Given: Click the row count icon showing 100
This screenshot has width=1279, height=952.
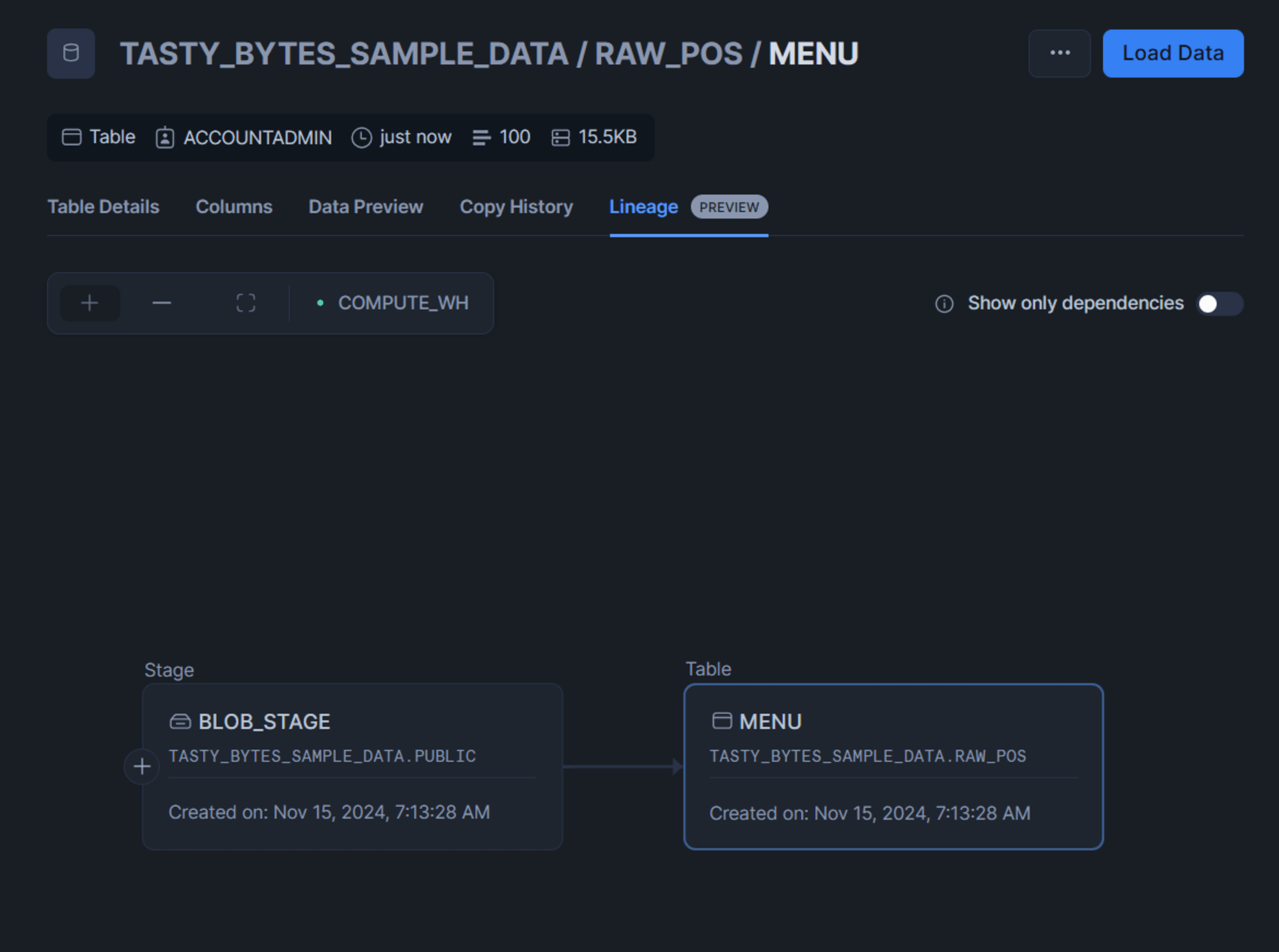Looking at the screenshot, I should (x=483, y=137).
